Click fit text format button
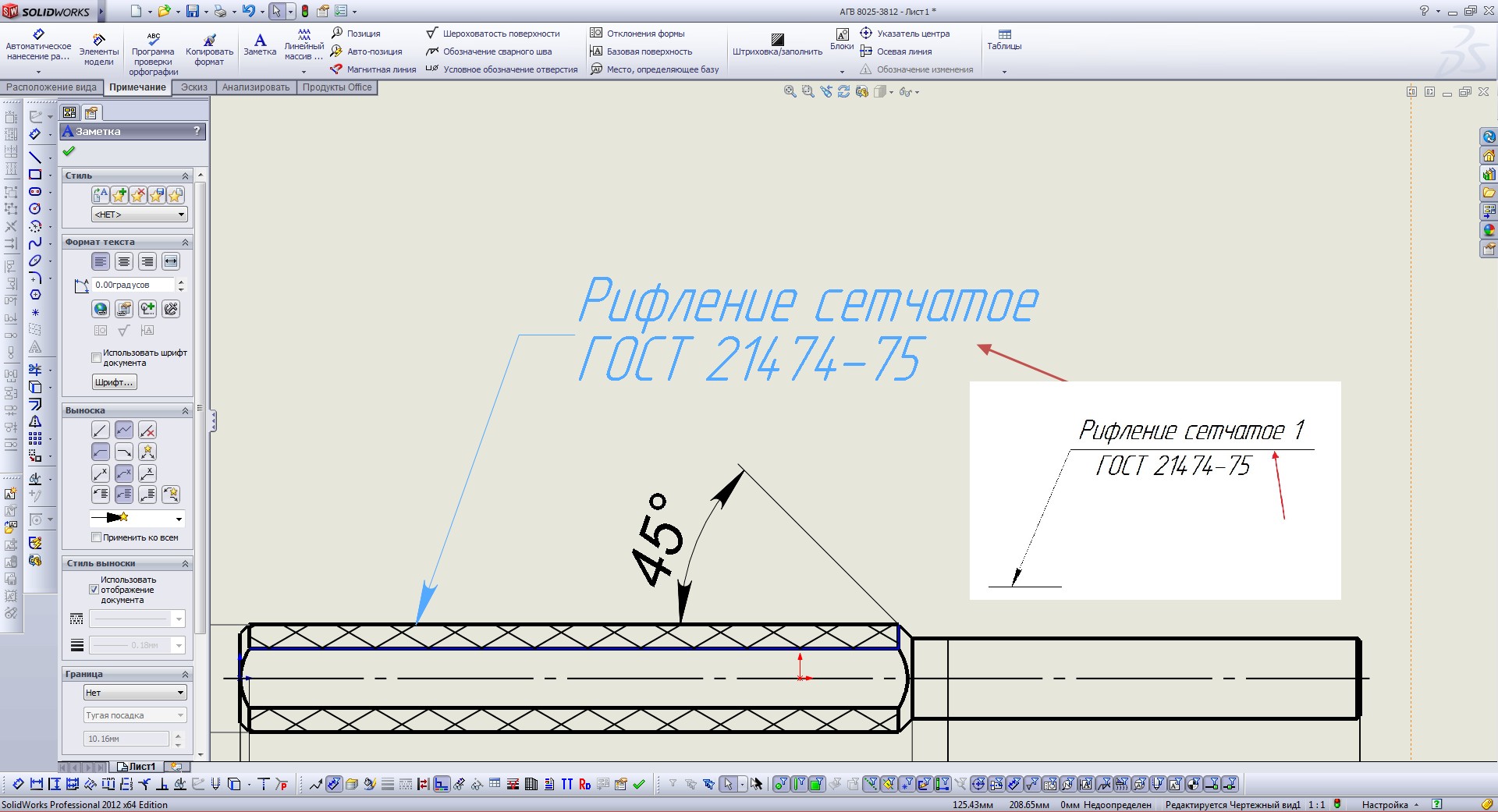This screenshot has height=812, width=1498. click(171, 261)
